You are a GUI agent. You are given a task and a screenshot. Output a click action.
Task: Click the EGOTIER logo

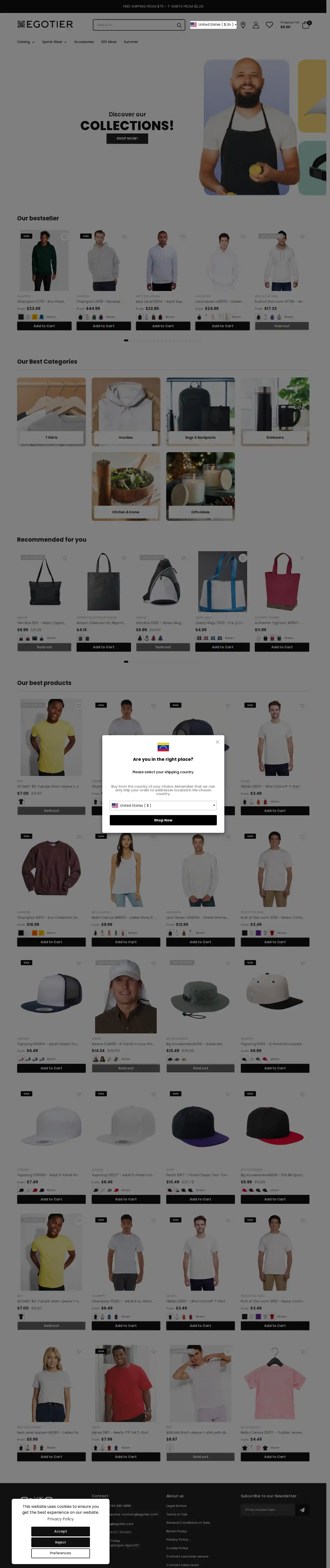pos(45,24)
